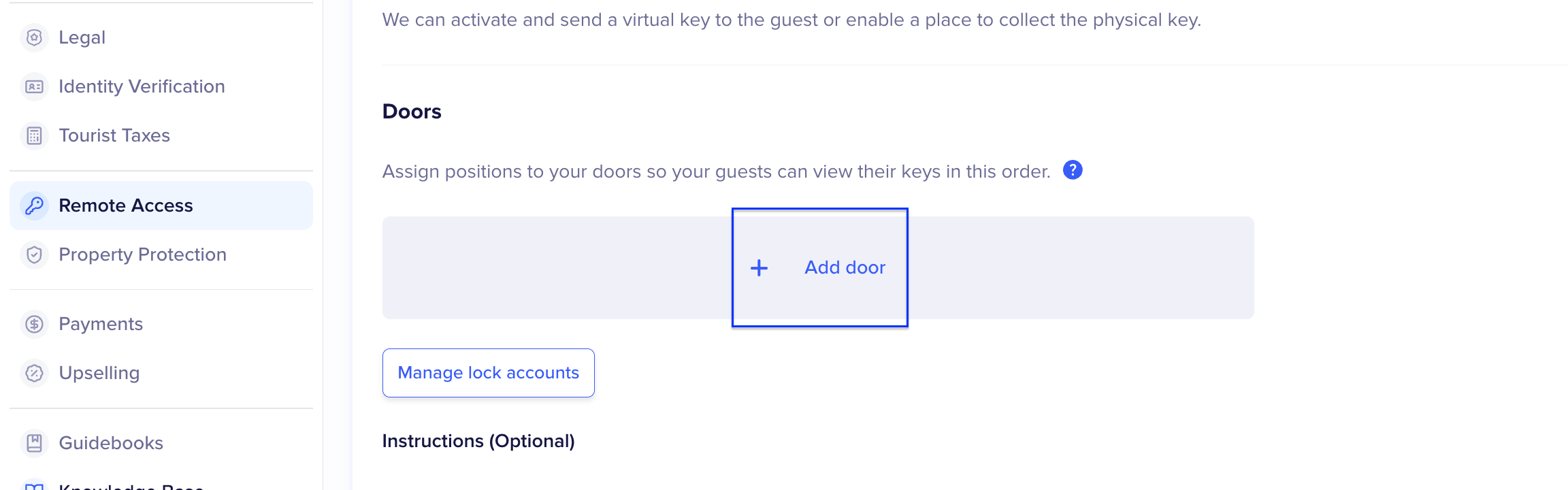Image resolution: width=1568 pixels, height=490 pixels.
Task: Navigate to Property Protection text label
Action: click(x=142, y=255)
